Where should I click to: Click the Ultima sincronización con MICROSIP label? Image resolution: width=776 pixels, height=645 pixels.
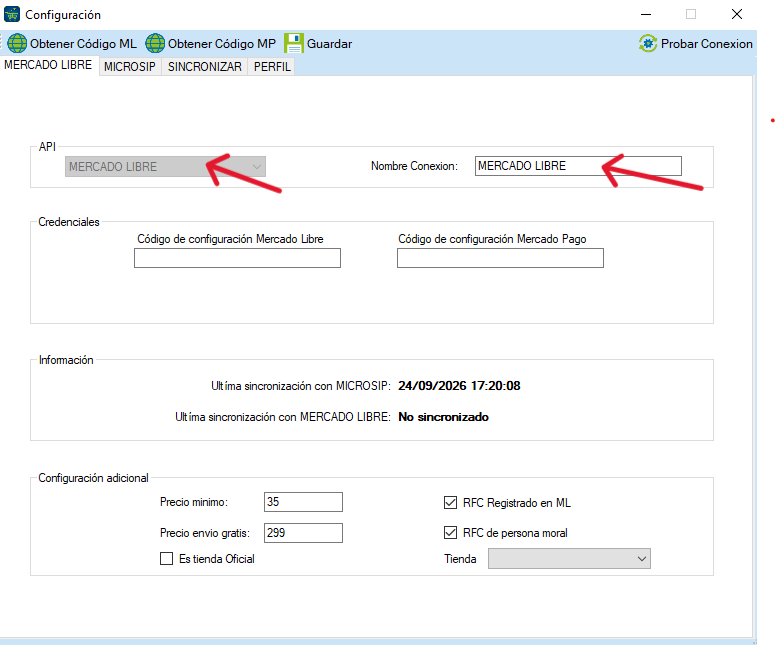click(301, 386)
